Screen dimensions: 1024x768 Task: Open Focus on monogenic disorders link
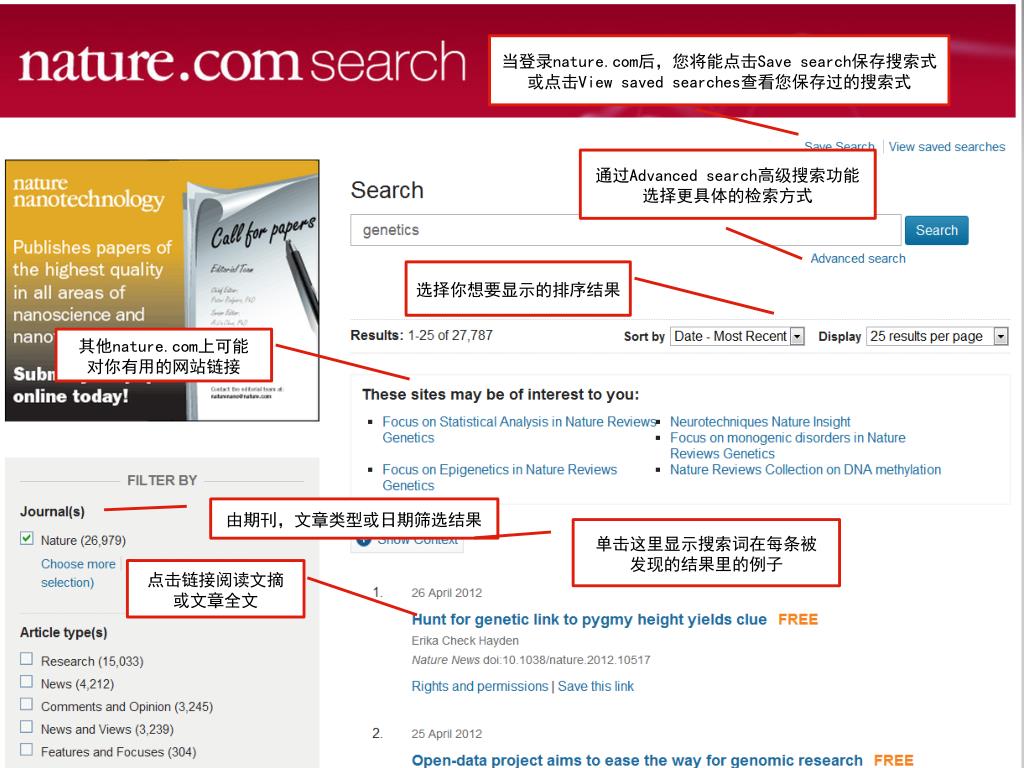[788, 445]
